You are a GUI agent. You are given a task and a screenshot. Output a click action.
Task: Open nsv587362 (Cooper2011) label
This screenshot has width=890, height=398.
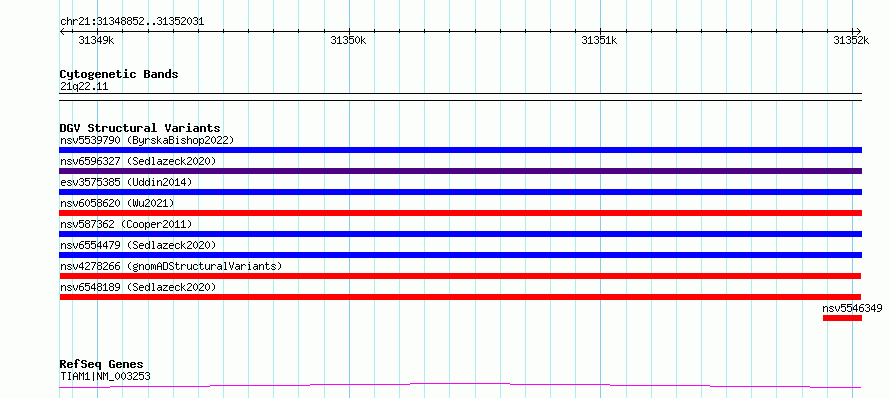(126, 224)
